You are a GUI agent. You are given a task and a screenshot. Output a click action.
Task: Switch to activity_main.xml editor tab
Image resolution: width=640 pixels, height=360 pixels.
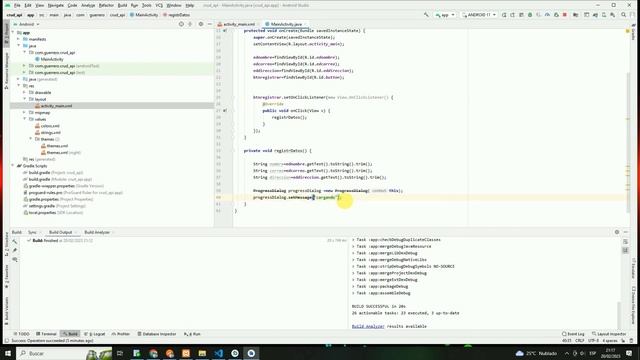[x=239, y=24]
